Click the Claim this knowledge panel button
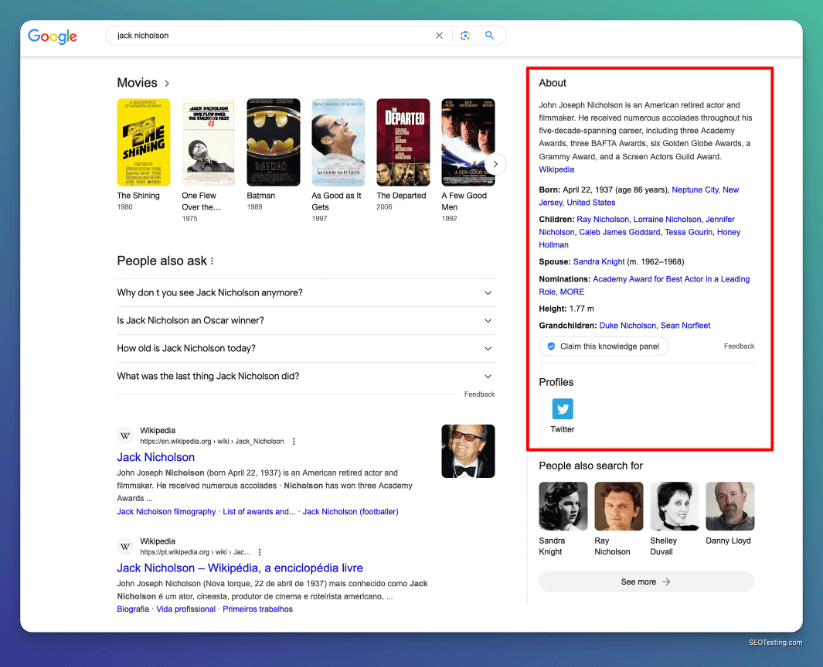This screenshot has width=823, height=667. (x=603, y=346)
